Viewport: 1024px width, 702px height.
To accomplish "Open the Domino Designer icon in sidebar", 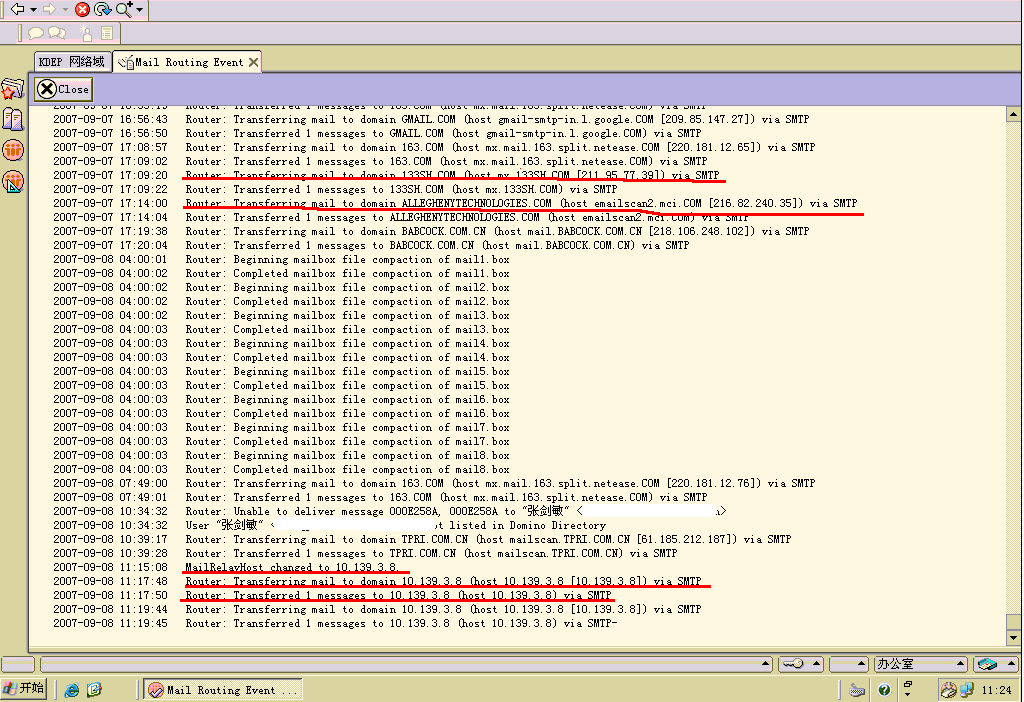I will point(13,182).
